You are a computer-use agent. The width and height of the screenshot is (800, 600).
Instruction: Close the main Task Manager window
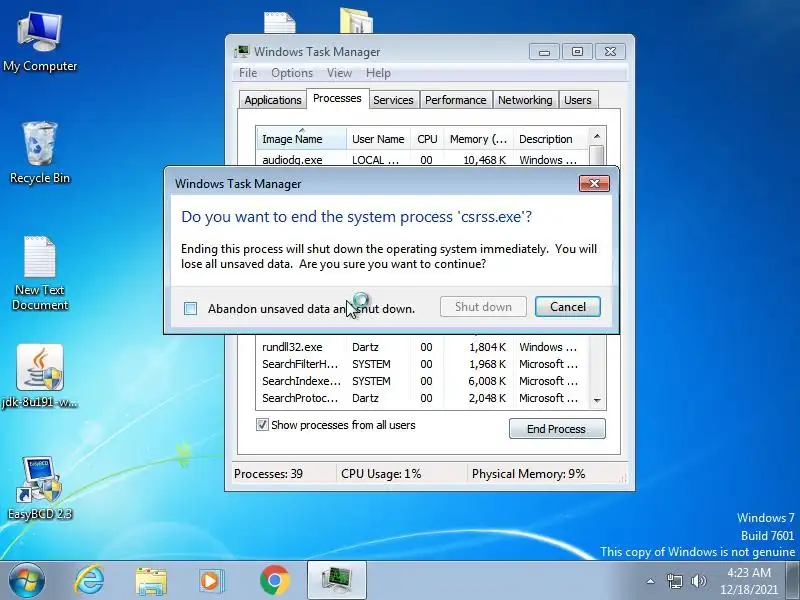[610, 52]
